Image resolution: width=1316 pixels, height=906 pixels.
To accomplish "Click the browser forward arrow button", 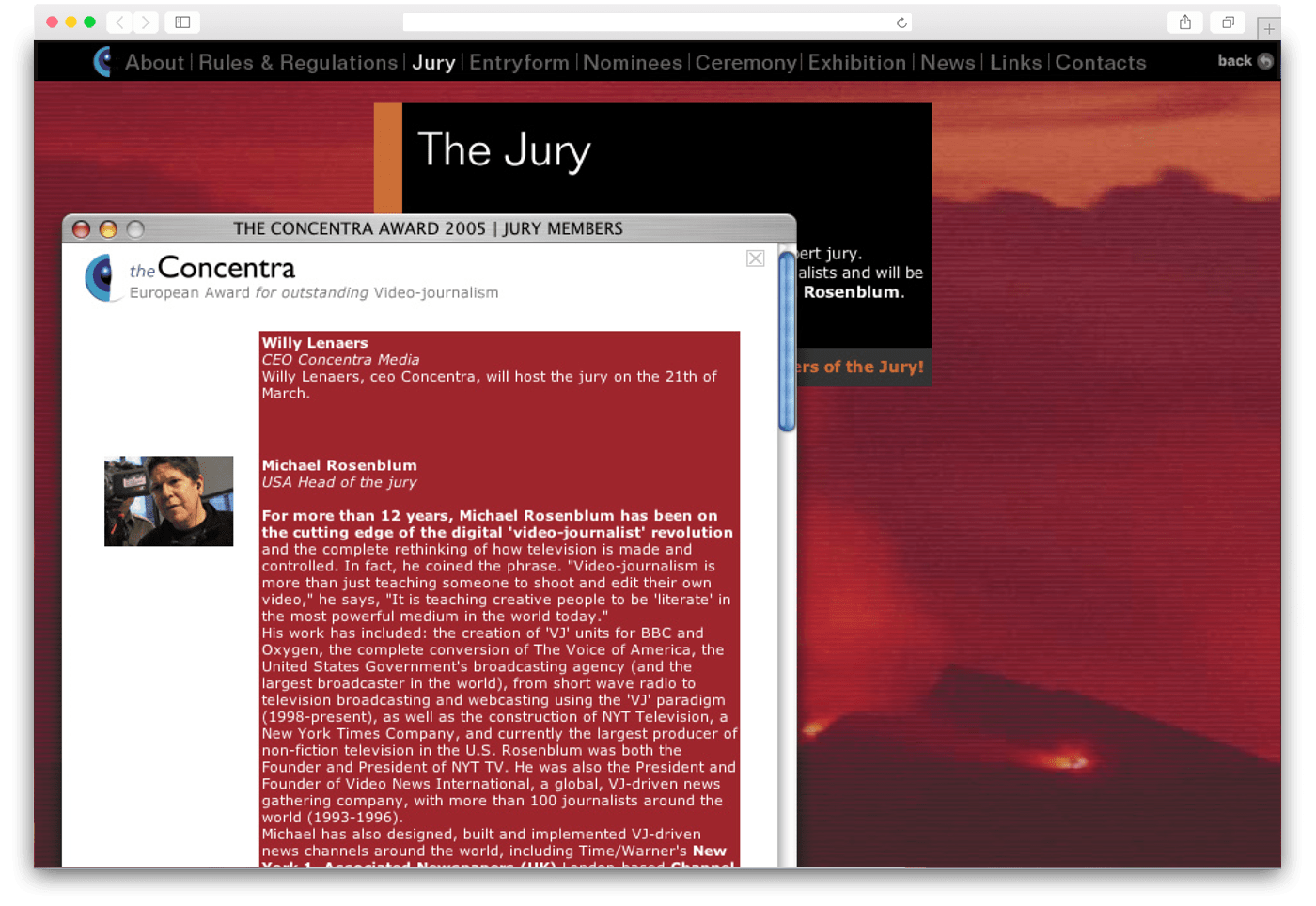I will click(145, 23).
